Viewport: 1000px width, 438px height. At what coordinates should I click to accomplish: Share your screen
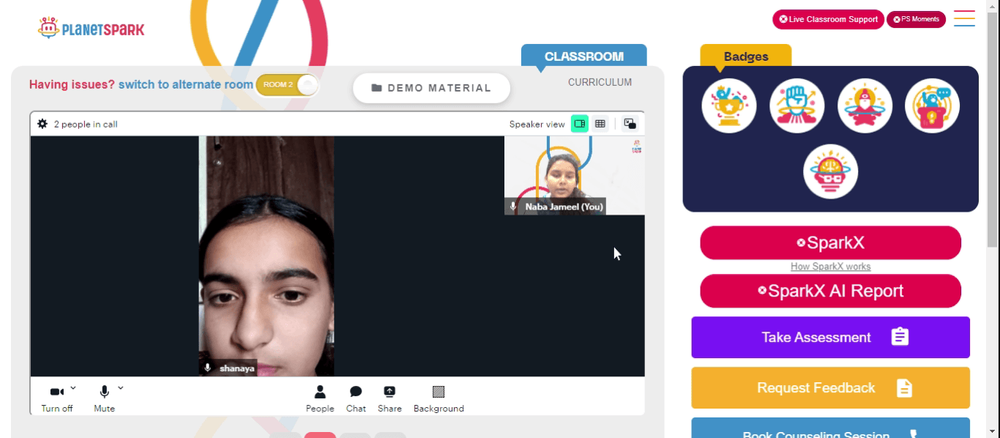tap(389, 399)
